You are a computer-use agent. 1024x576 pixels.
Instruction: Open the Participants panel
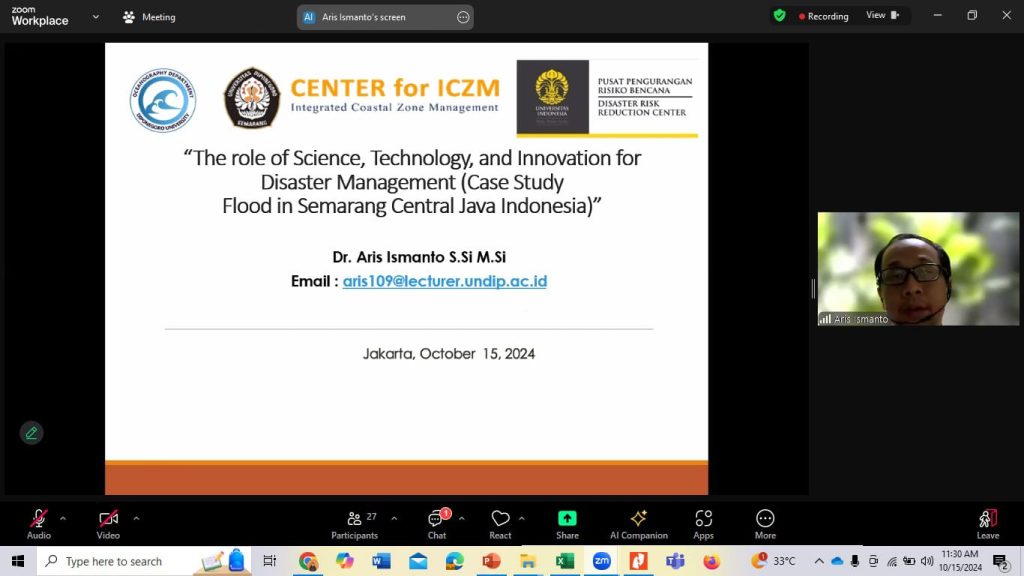point(355,524)
